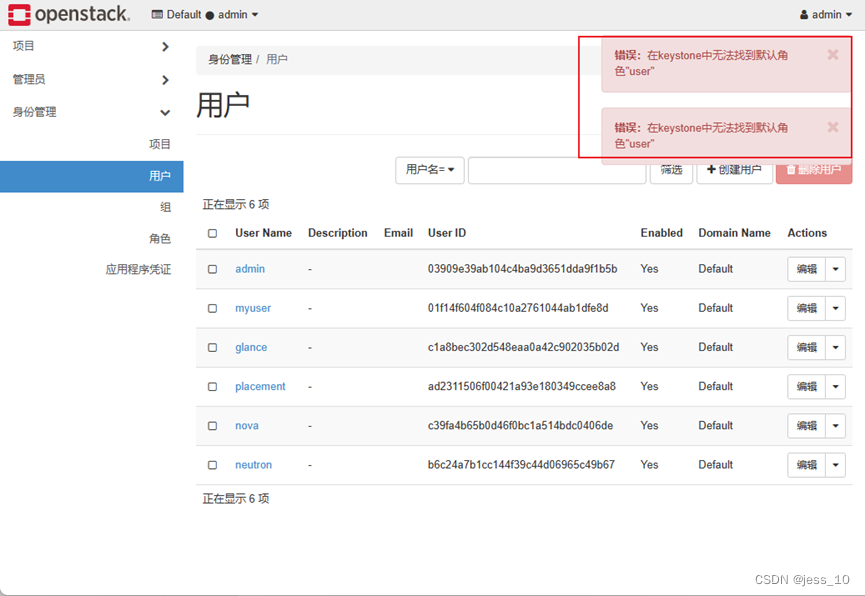Open the 应用程序凭证 page
This screenshot has width=865, height=596.
click(x=139, y=269)
